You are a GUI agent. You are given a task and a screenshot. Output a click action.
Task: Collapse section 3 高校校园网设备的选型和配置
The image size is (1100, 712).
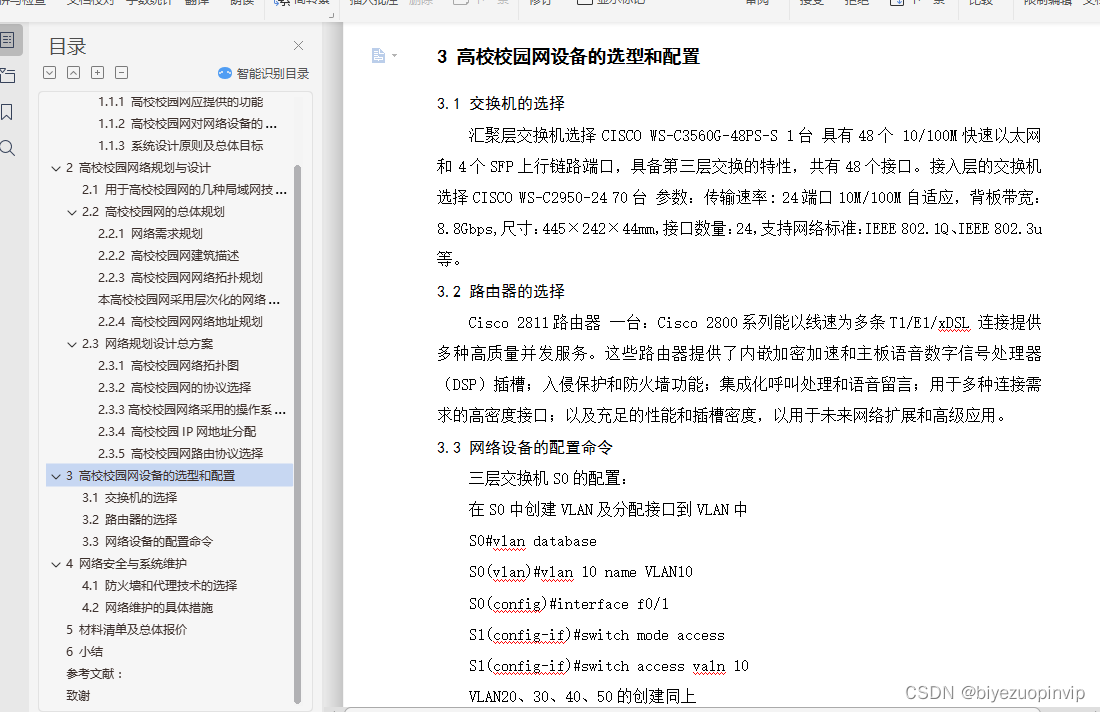[56, 476]
